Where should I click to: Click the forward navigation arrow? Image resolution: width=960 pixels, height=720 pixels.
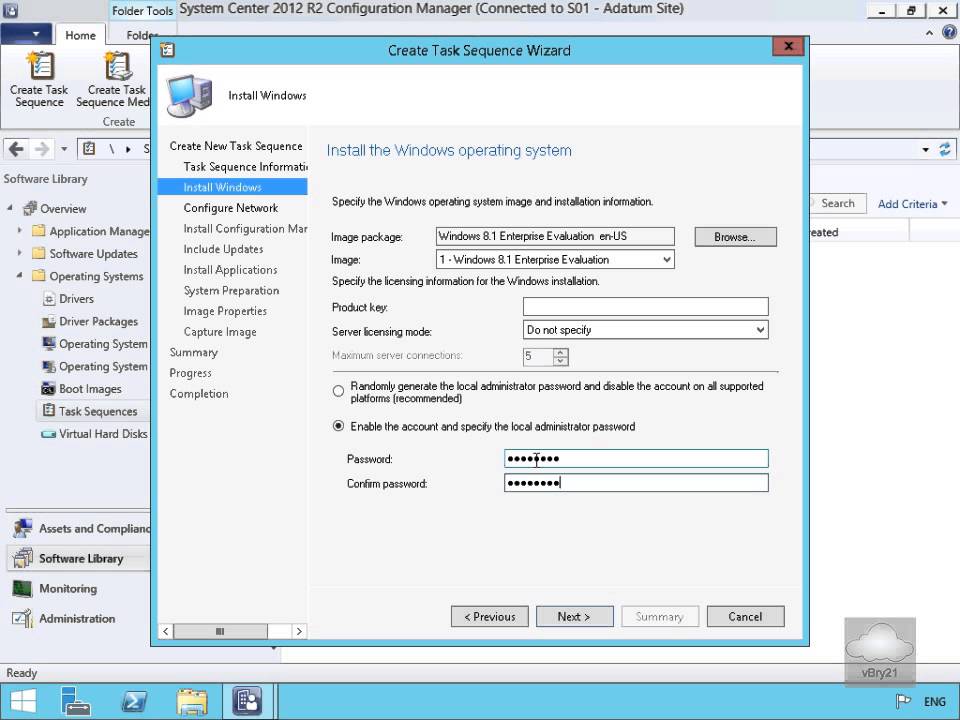pyautogui.click(x=42, y=149)
